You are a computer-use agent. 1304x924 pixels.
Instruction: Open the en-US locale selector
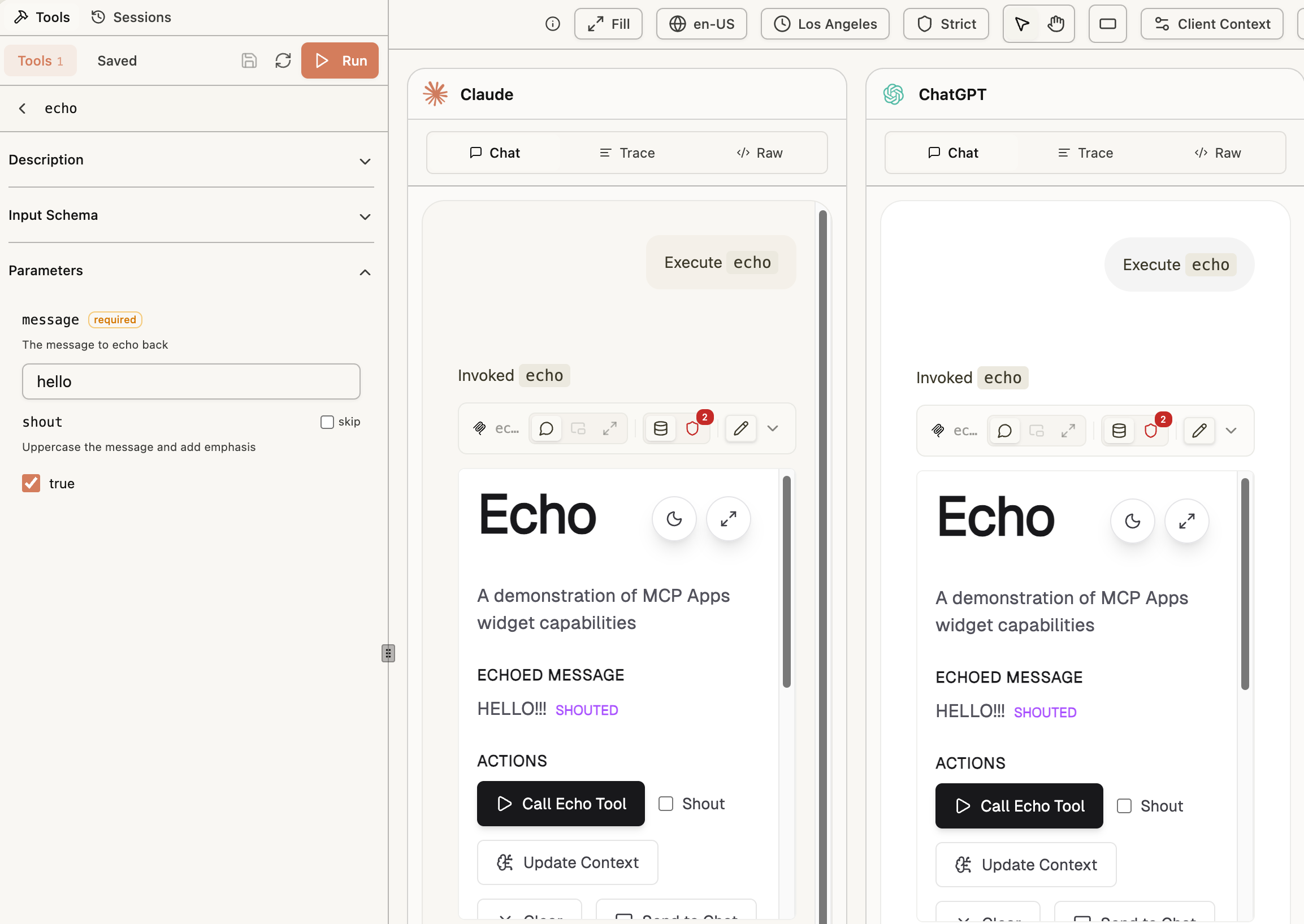coord(701,24)
